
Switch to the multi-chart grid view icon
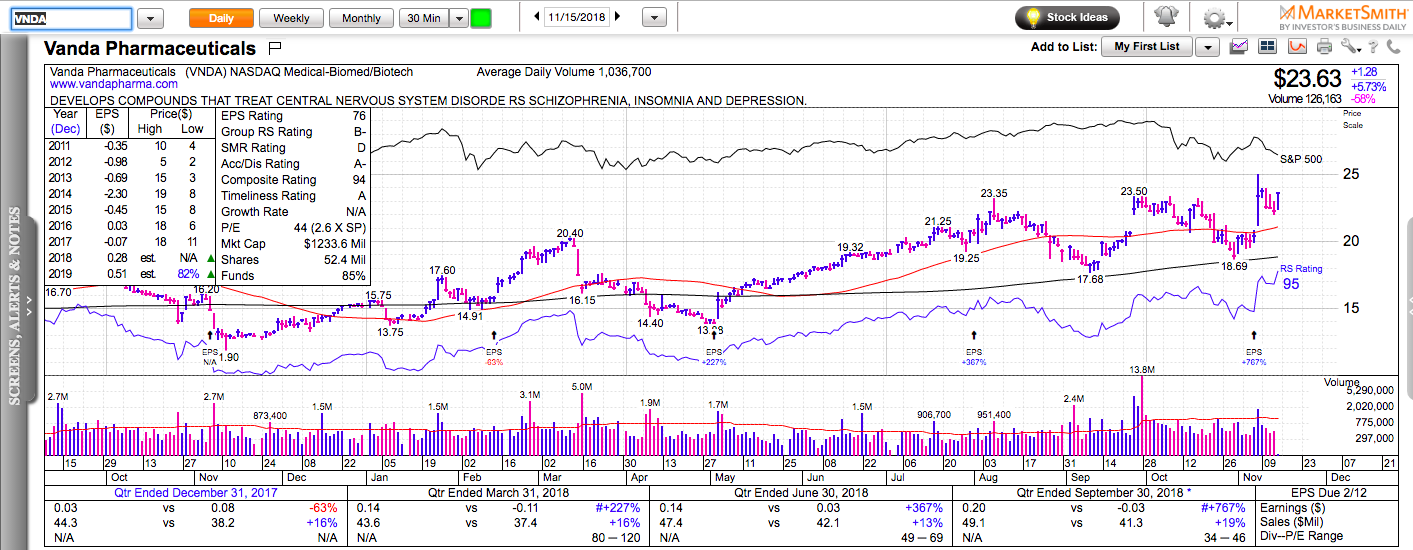click(1268, 46)
